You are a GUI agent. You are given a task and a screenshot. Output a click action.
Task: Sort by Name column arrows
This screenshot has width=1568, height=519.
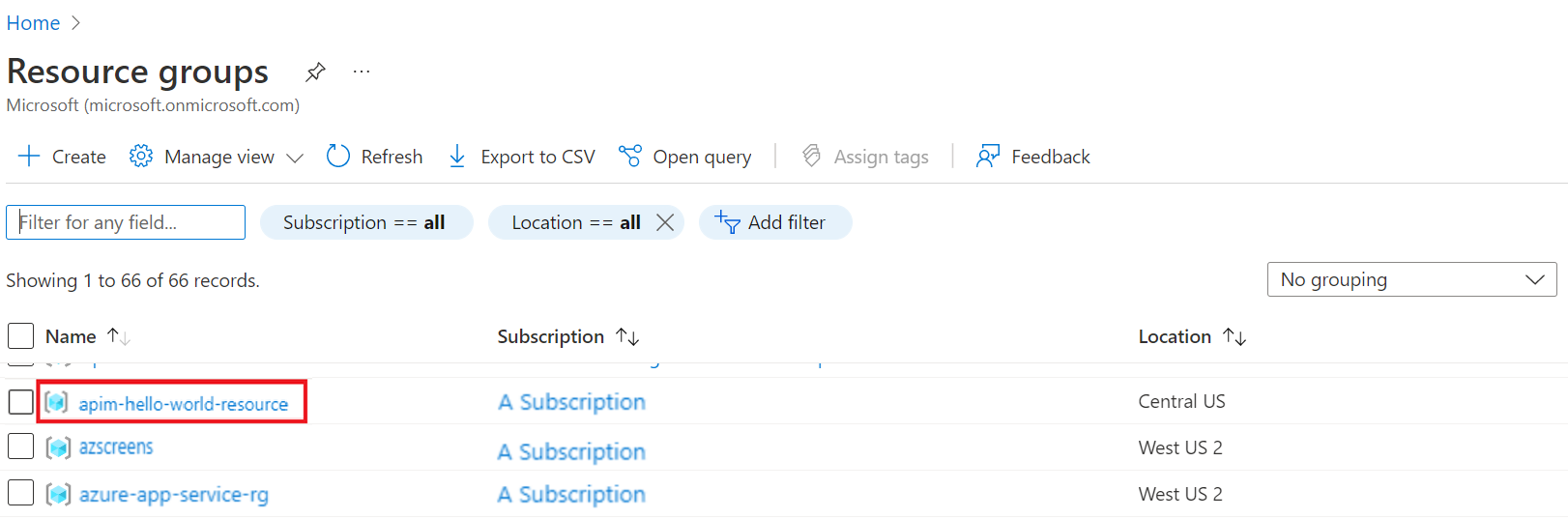point(119,336)
